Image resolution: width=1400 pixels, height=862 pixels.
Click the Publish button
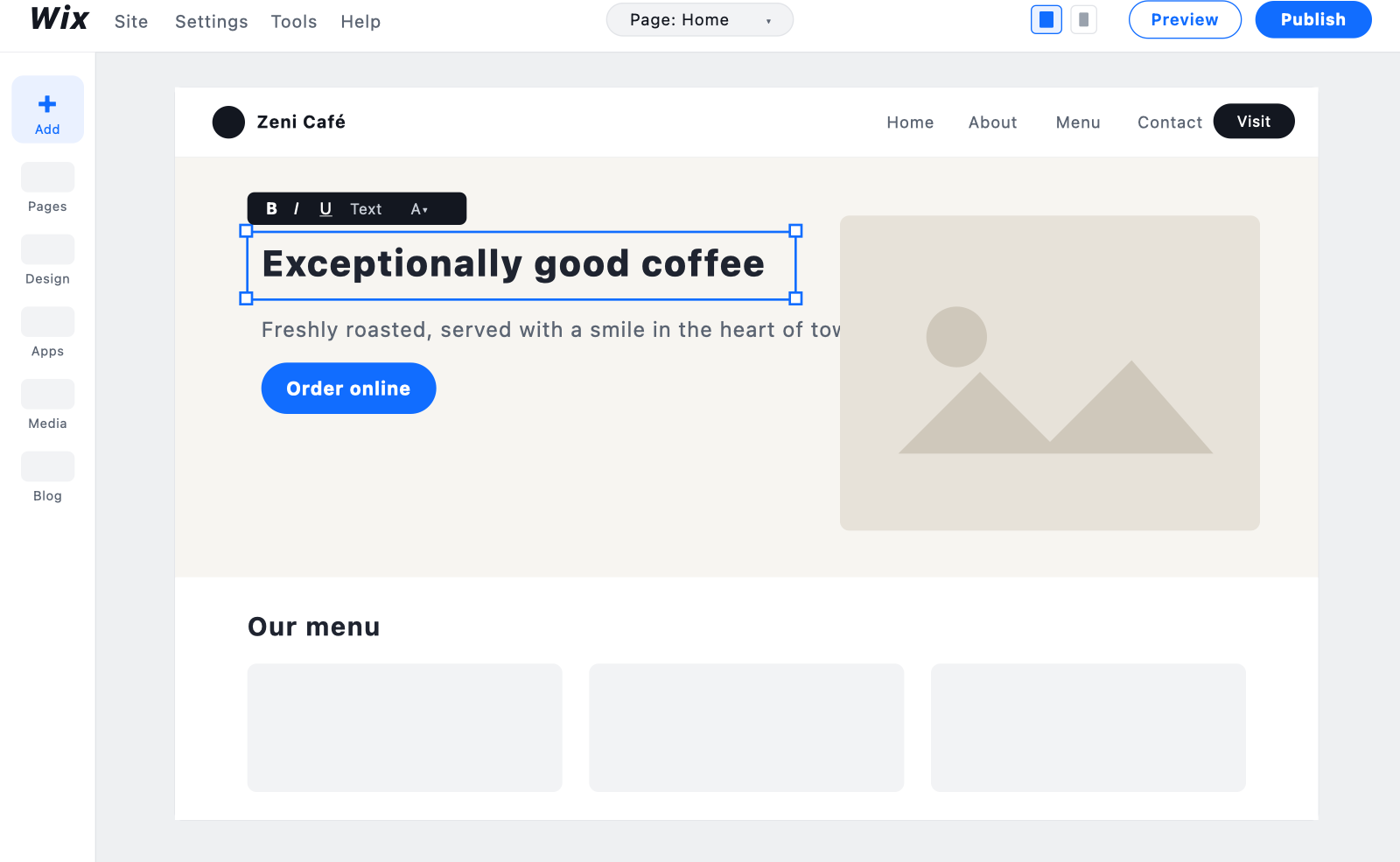click(x=1313, y=19)
